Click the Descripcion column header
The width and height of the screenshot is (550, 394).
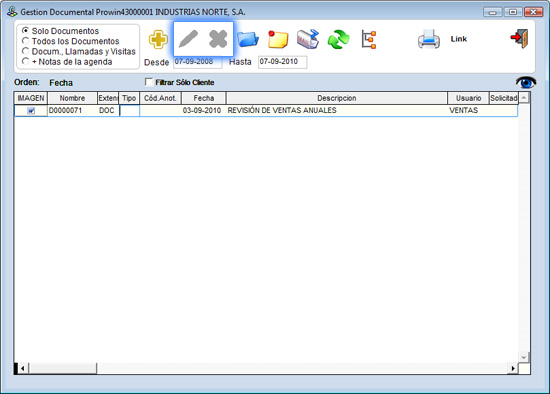click(x=337, y=98)
